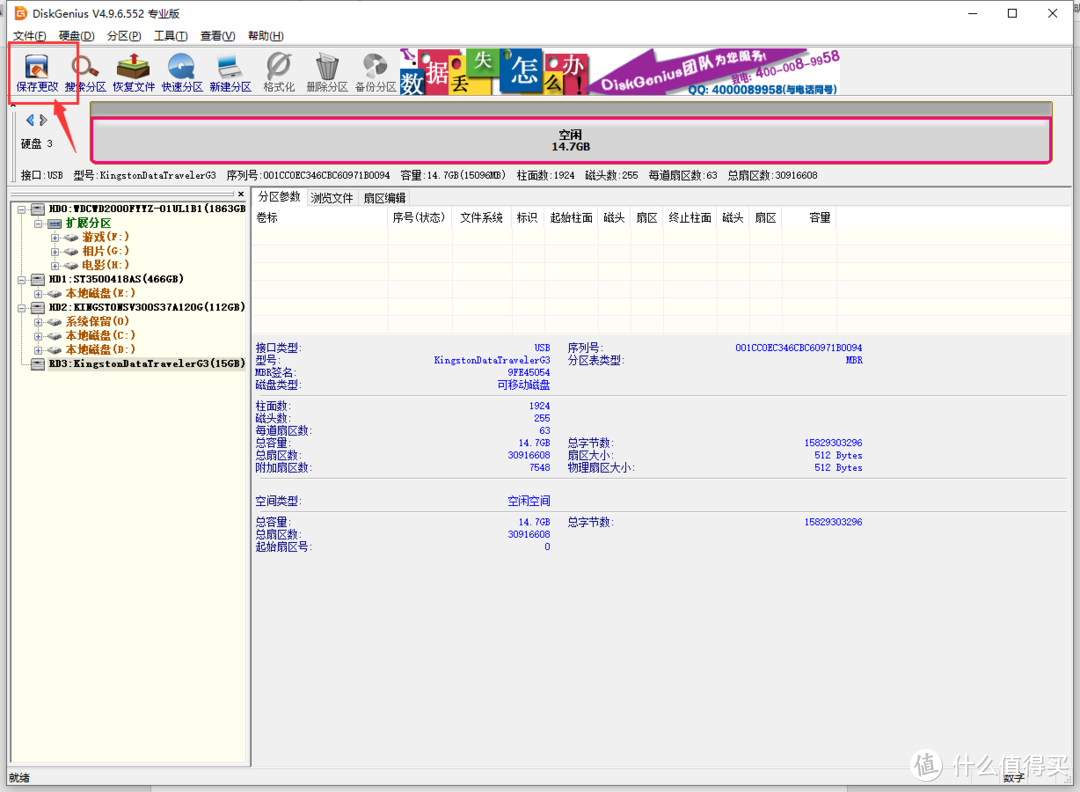
Task: Click the 可移动磁盘 disk type value
Action: [523, 385]
